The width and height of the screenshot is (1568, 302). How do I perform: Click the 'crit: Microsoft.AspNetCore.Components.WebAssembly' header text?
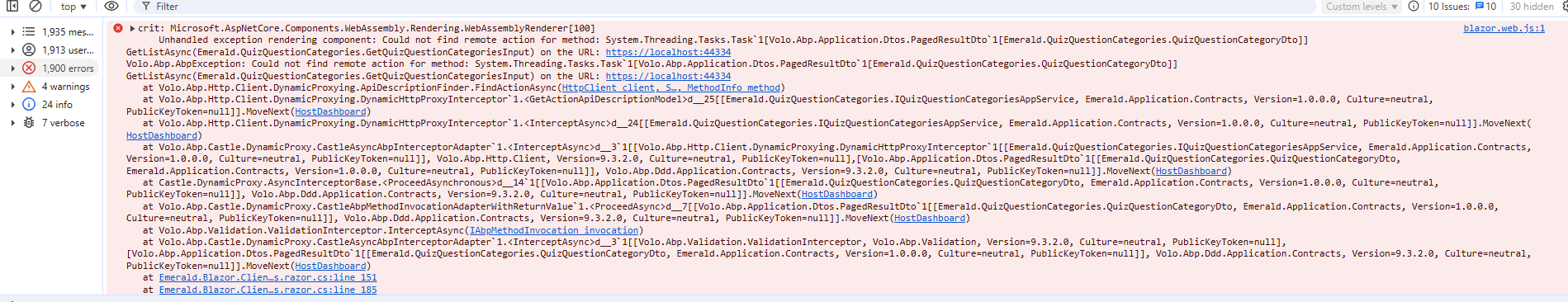tap(366, 28)
